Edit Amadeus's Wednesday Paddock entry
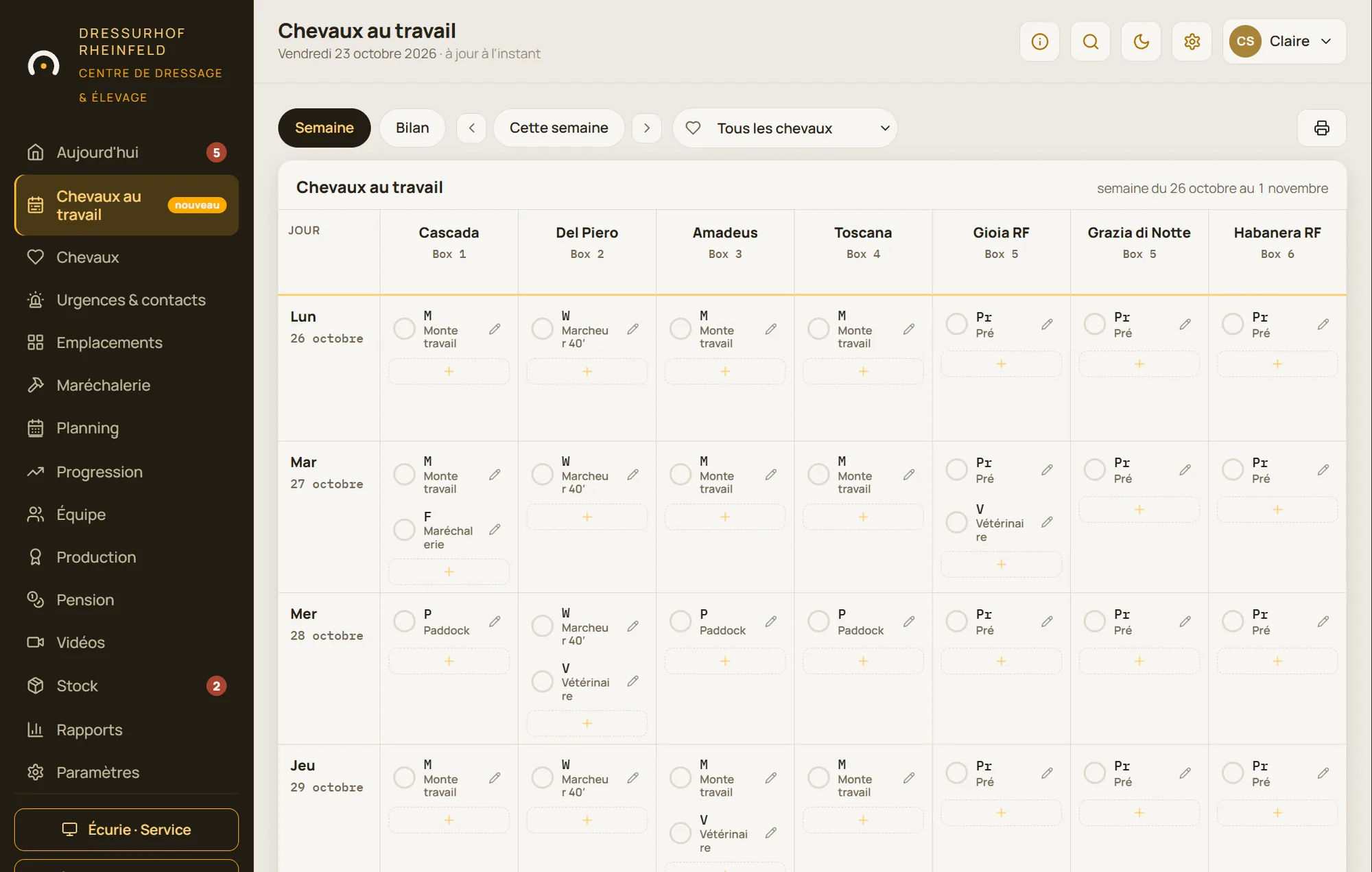Viewport: 1372px width, 872px height. click(771, 622)
